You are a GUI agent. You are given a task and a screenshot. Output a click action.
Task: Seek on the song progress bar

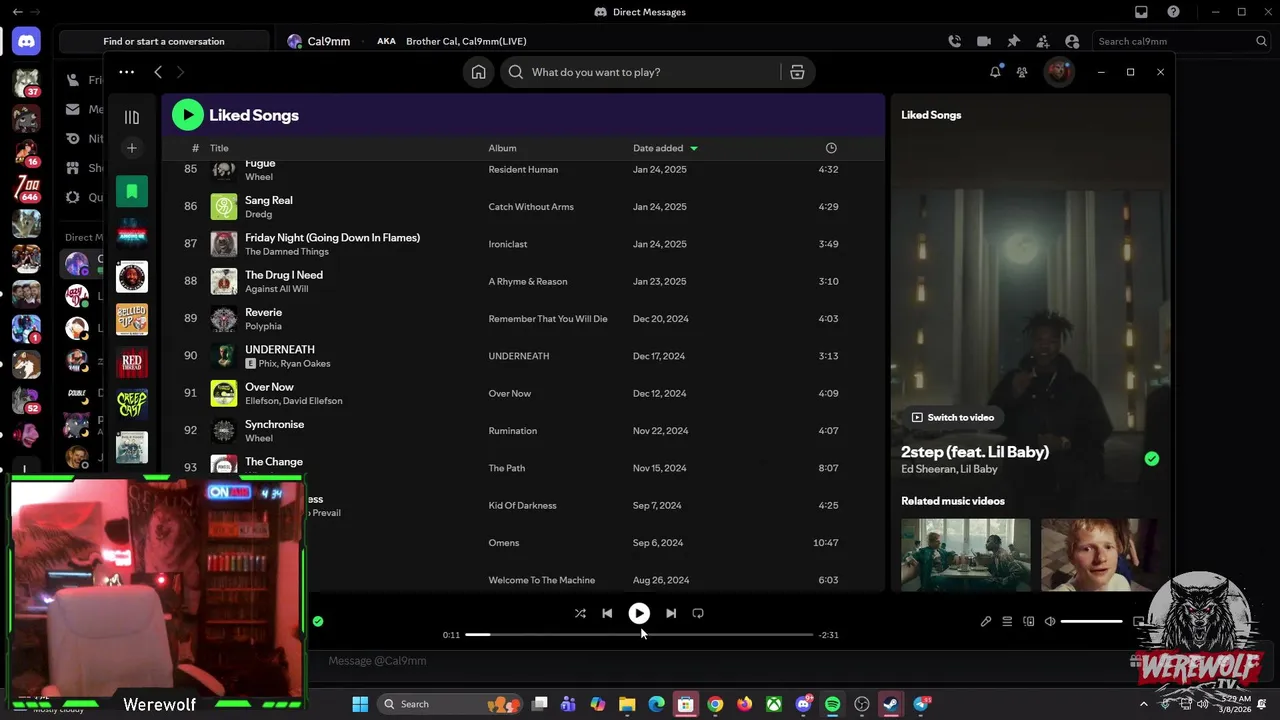click(x=639, y=635)
